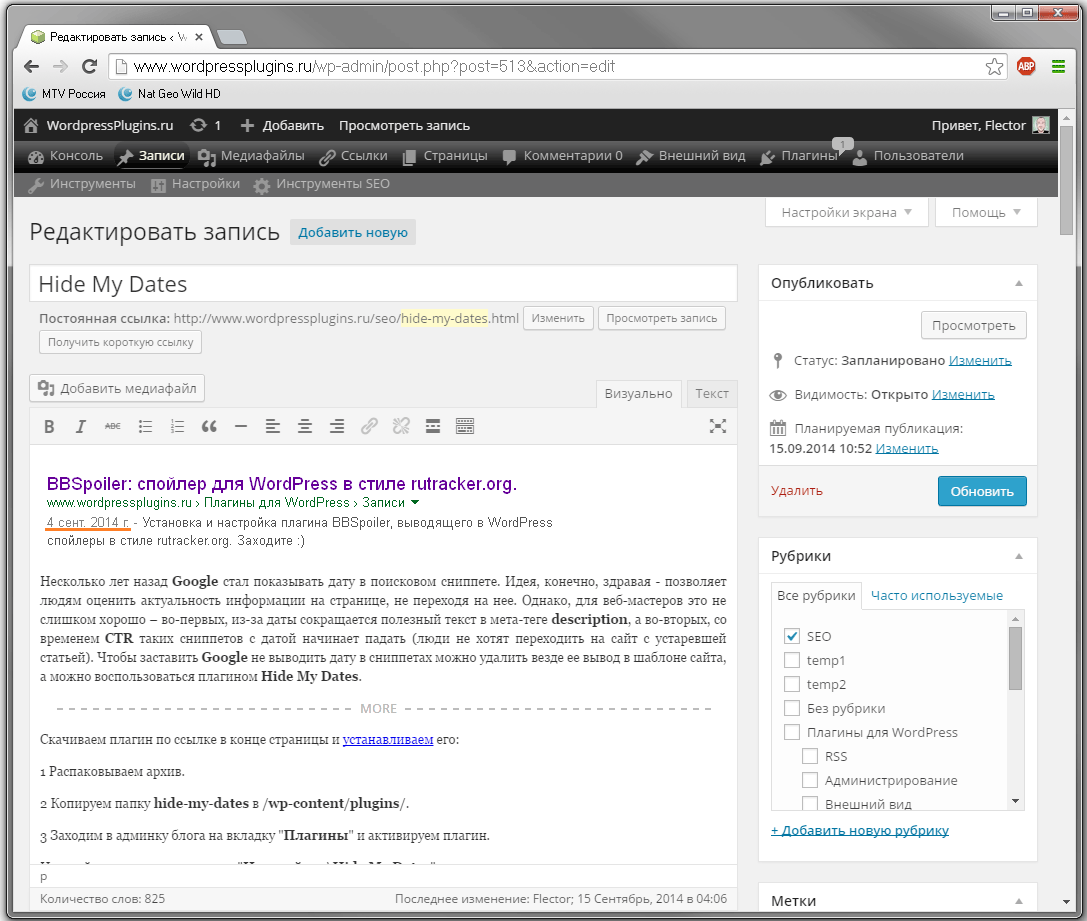Click the remove link icon
1087x921 pixels.
[x=401, y=426]
